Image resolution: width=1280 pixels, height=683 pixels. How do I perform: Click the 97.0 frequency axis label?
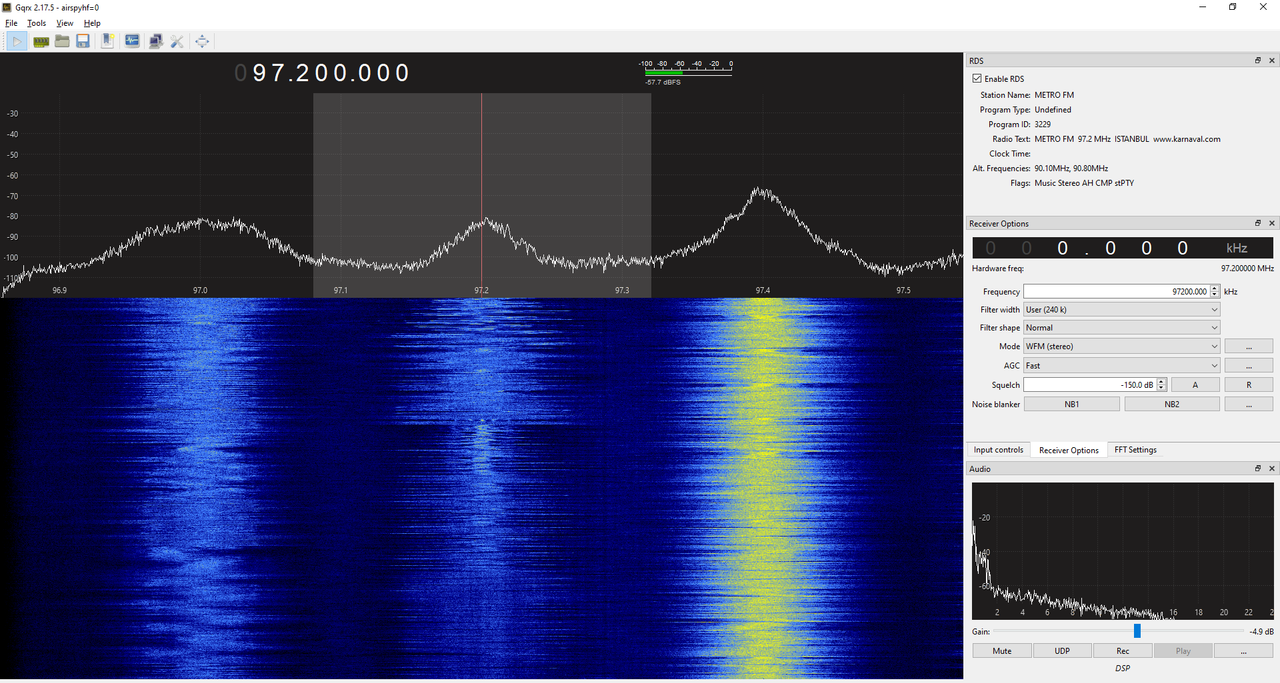click(200, 290)
